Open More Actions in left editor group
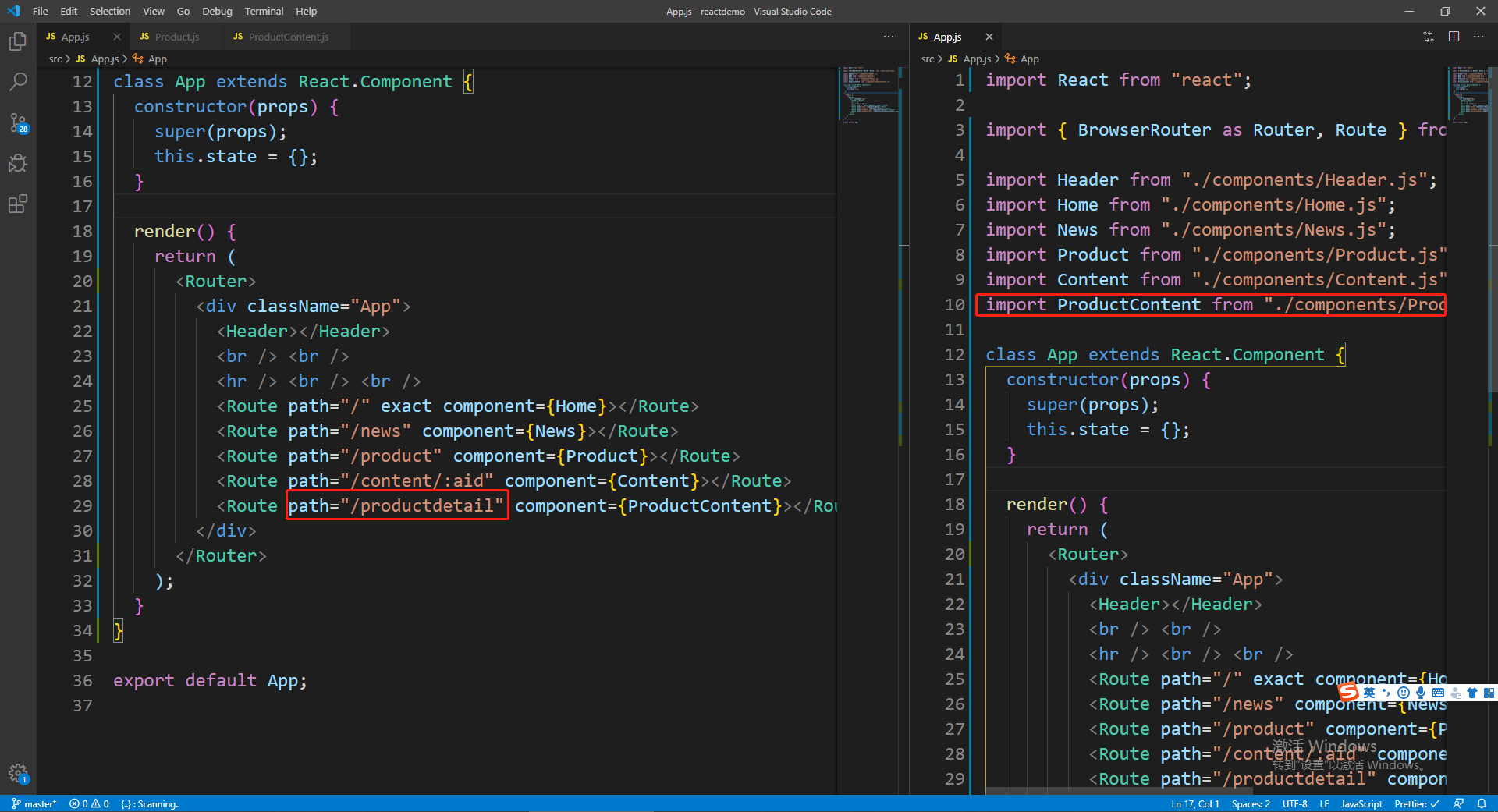The height and width of the screenshot is (812, 1498). pos(889,37)
